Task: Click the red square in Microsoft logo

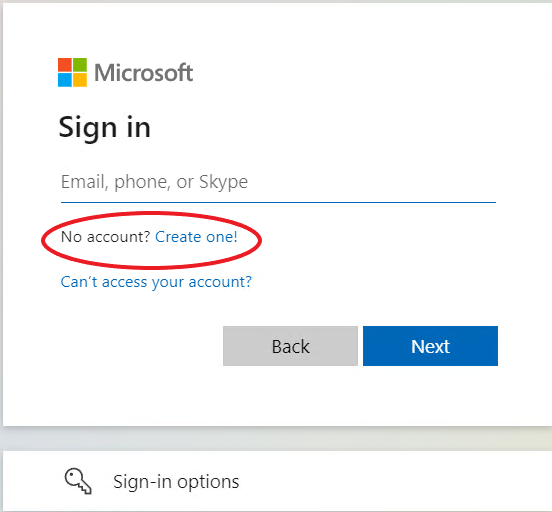Action: 65,65
